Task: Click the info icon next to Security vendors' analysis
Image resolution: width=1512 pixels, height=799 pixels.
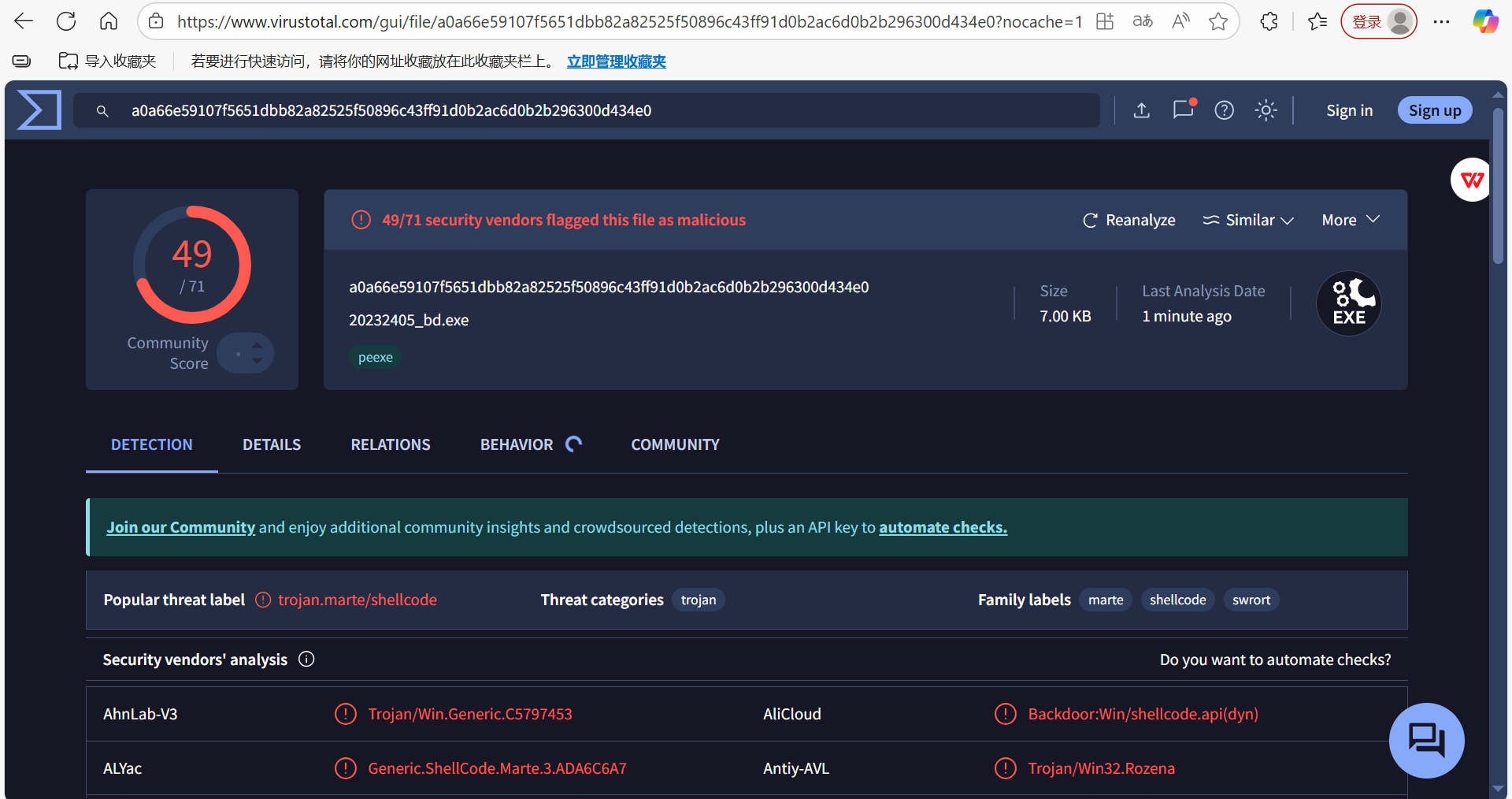Action: (x=306, y=659)
